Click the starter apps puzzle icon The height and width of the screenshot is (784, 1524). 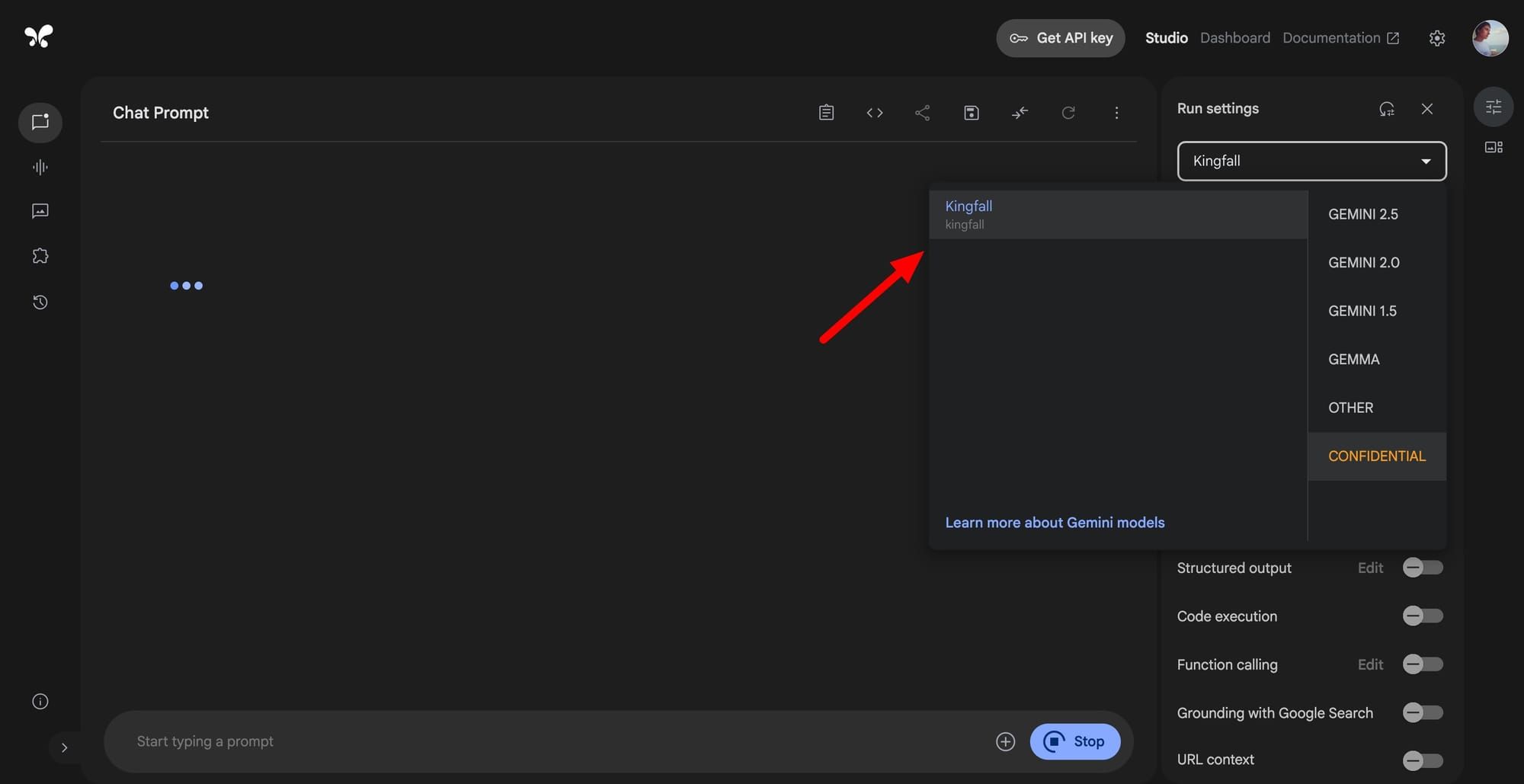(40, 255)
